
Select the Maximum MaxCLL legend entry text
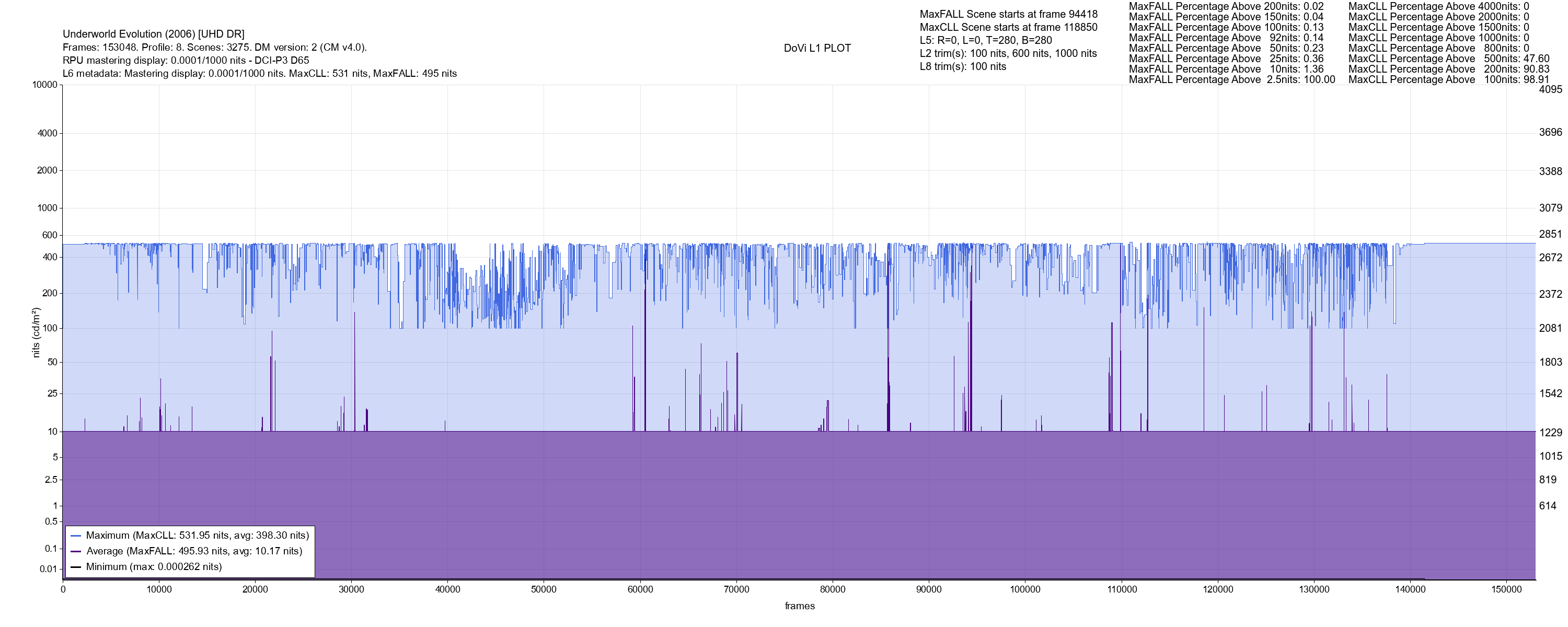(197, 536)
